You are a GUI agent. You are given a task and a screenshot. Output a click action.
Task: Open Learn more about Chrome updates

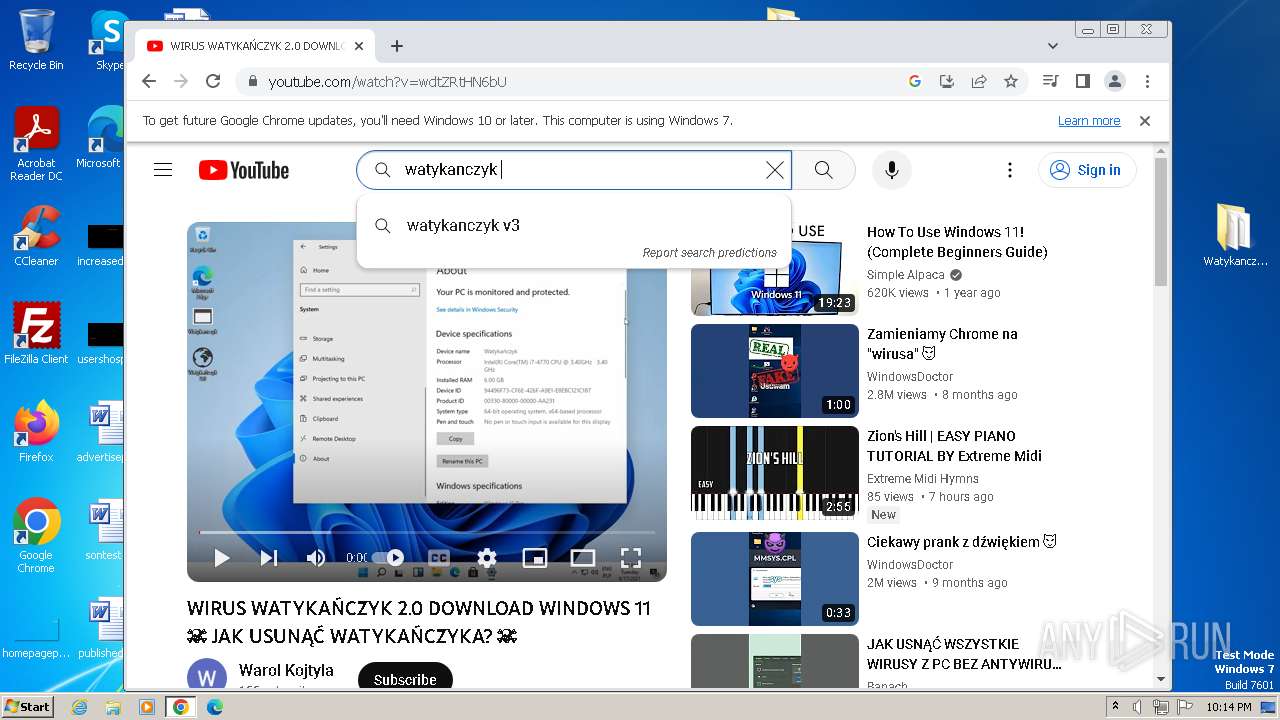pos(1089,121)
